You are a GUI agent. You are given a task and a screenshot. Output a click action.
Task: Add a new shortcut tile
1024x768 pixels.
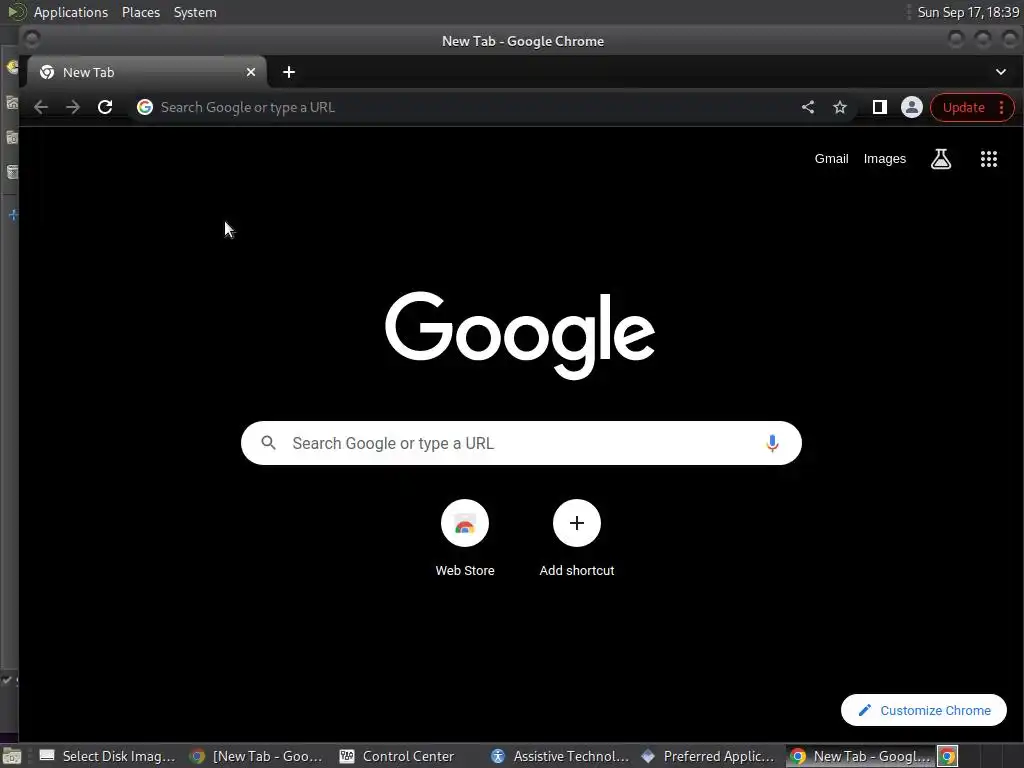click(x=577, y=538)
